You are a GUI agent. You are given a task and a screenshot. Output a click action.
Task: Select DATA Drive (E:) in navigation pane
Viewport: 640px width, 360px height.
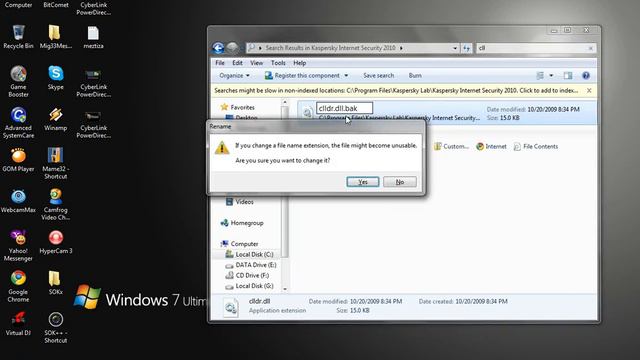click(251, 265)
